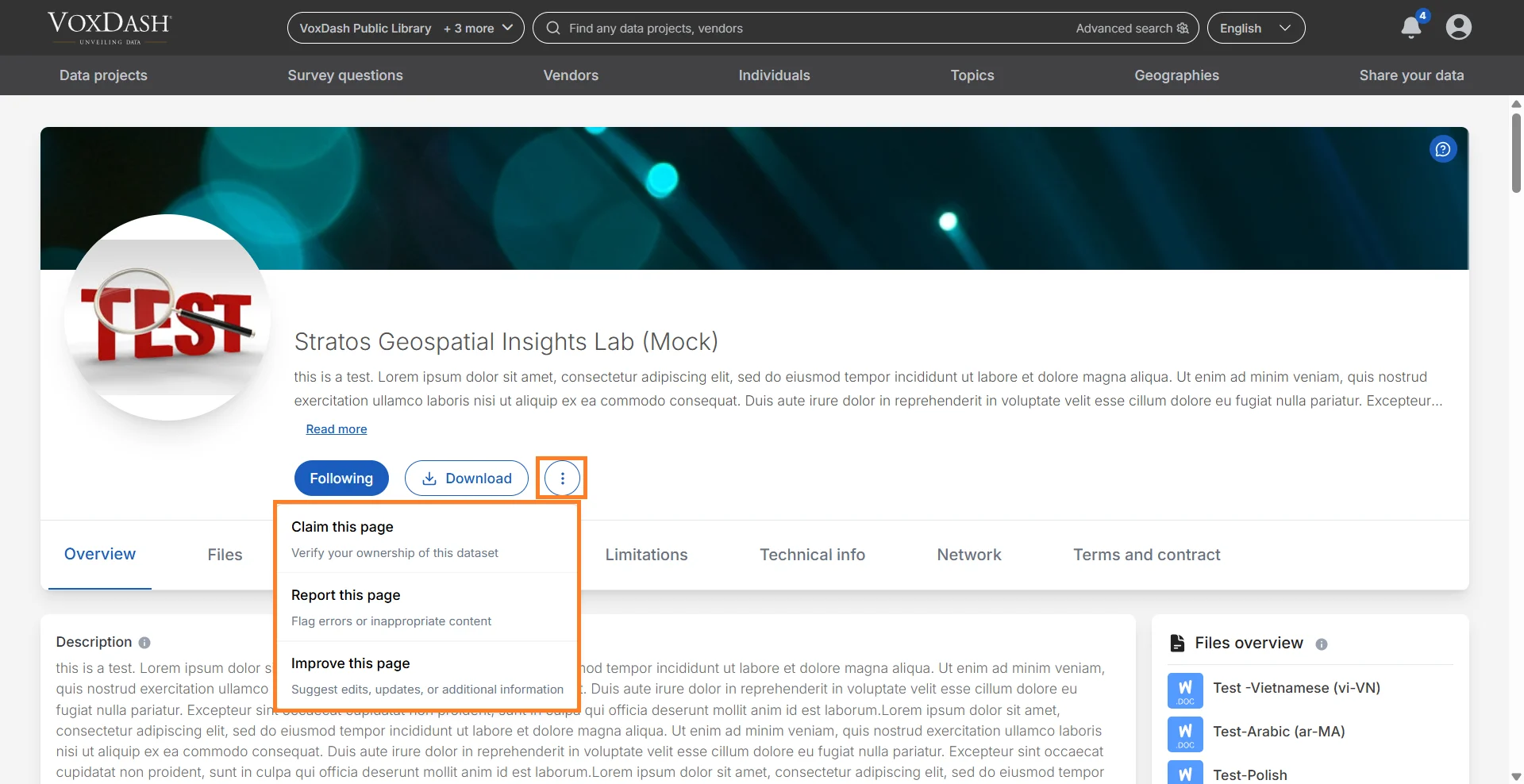The width and height of the screenshot is (1524, 784).
Task: Click the Files overview info icon
Action: tap(1322, 644)
